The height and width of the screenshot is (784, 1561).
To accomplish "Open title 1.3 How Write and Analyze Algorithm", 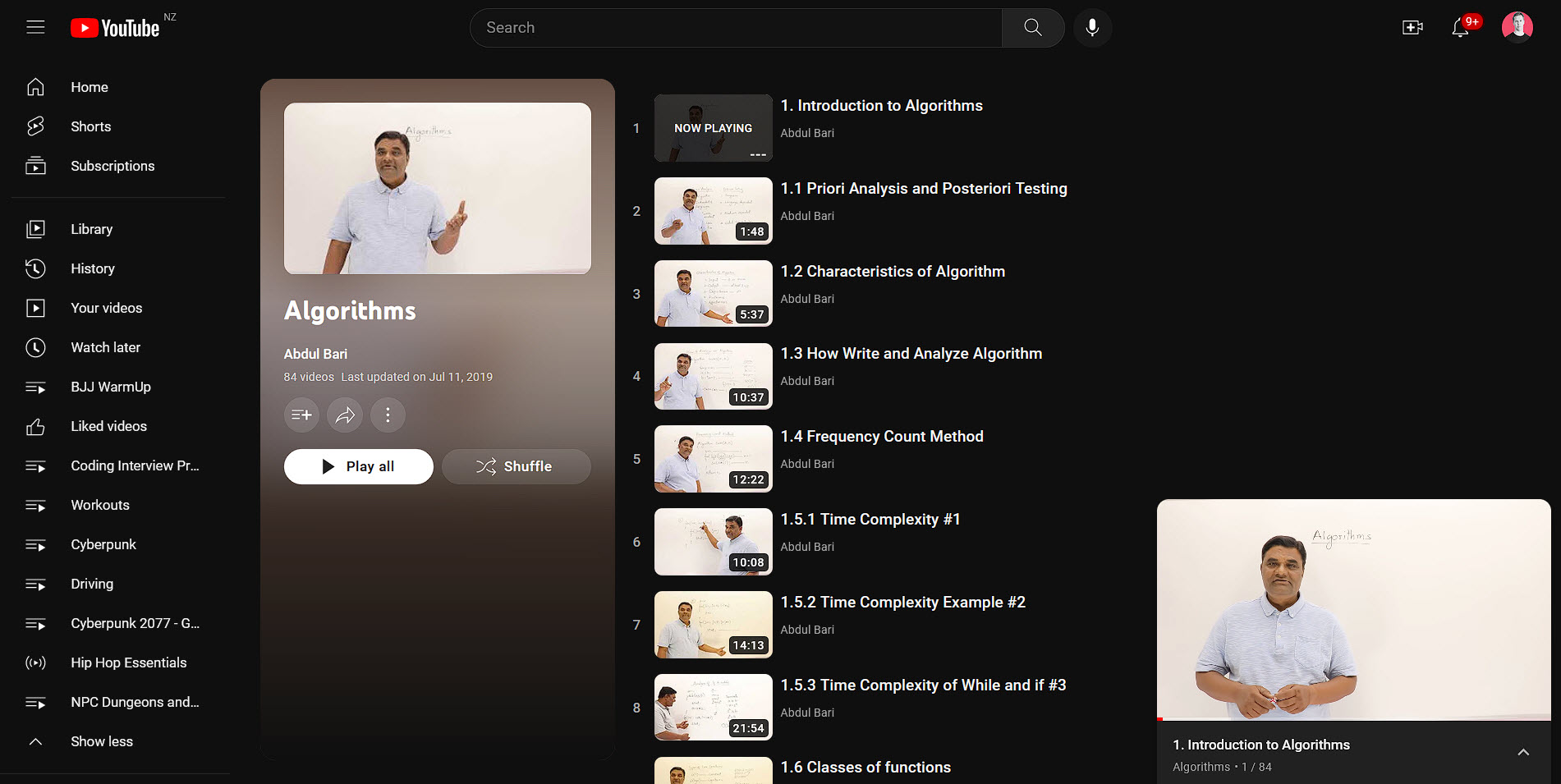I will (911, 354).
